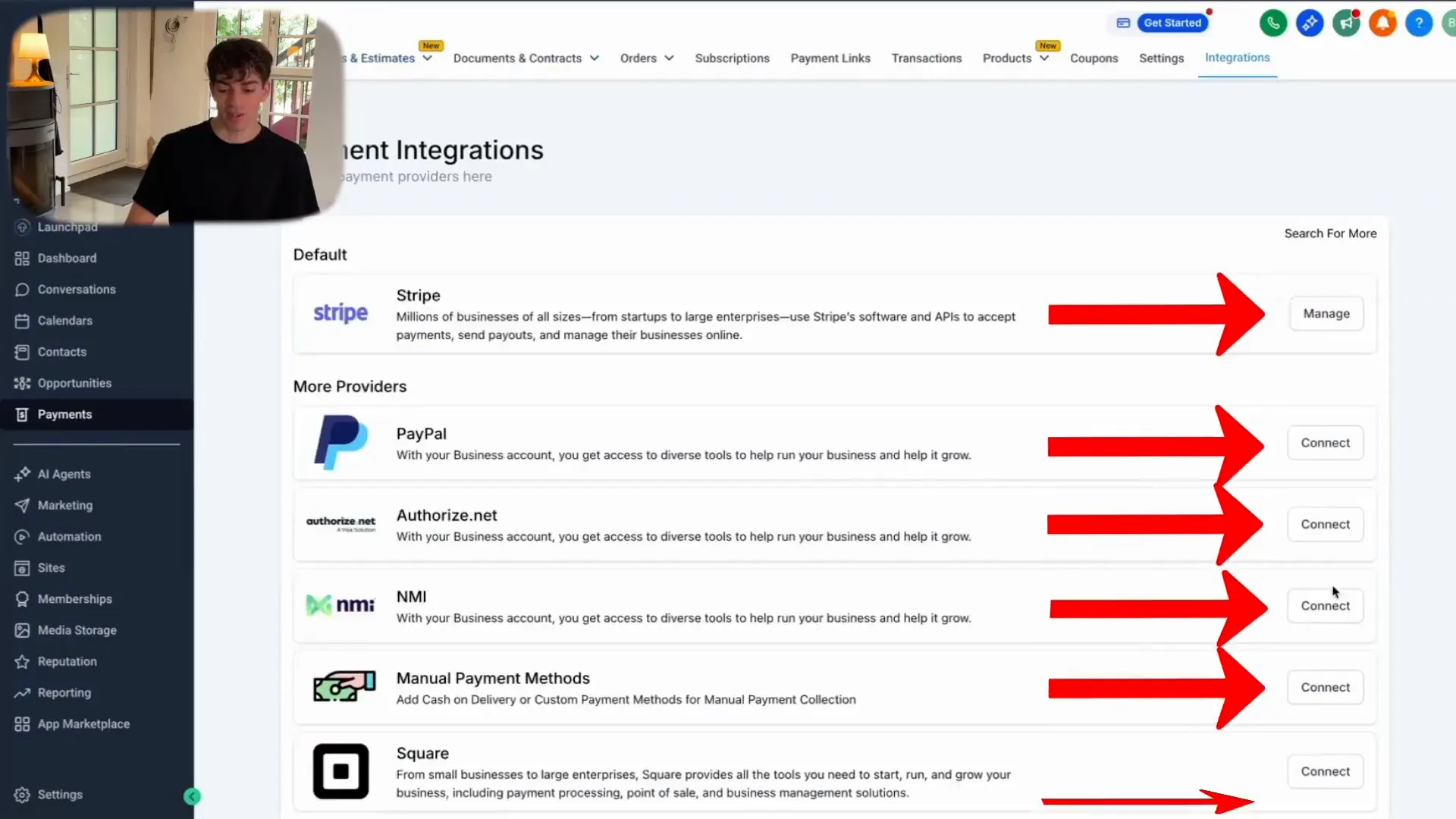Click the Search For More link
The width and height of the screenshot is (1456, 819).
click(1330, 233)
